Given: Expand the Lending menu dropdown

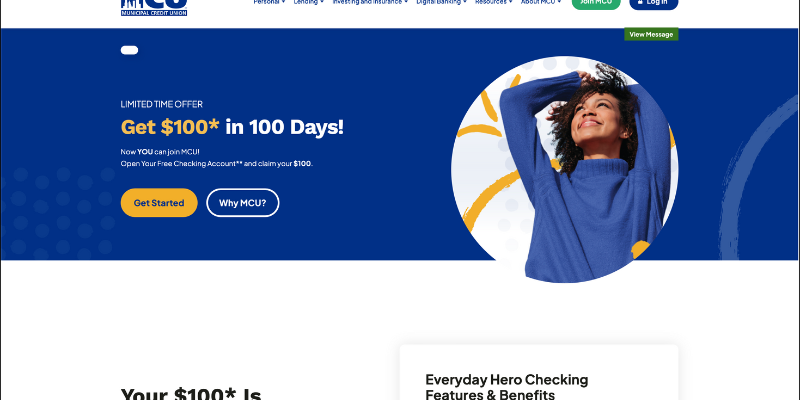Looking at the screenshot, I should [309, 2].
